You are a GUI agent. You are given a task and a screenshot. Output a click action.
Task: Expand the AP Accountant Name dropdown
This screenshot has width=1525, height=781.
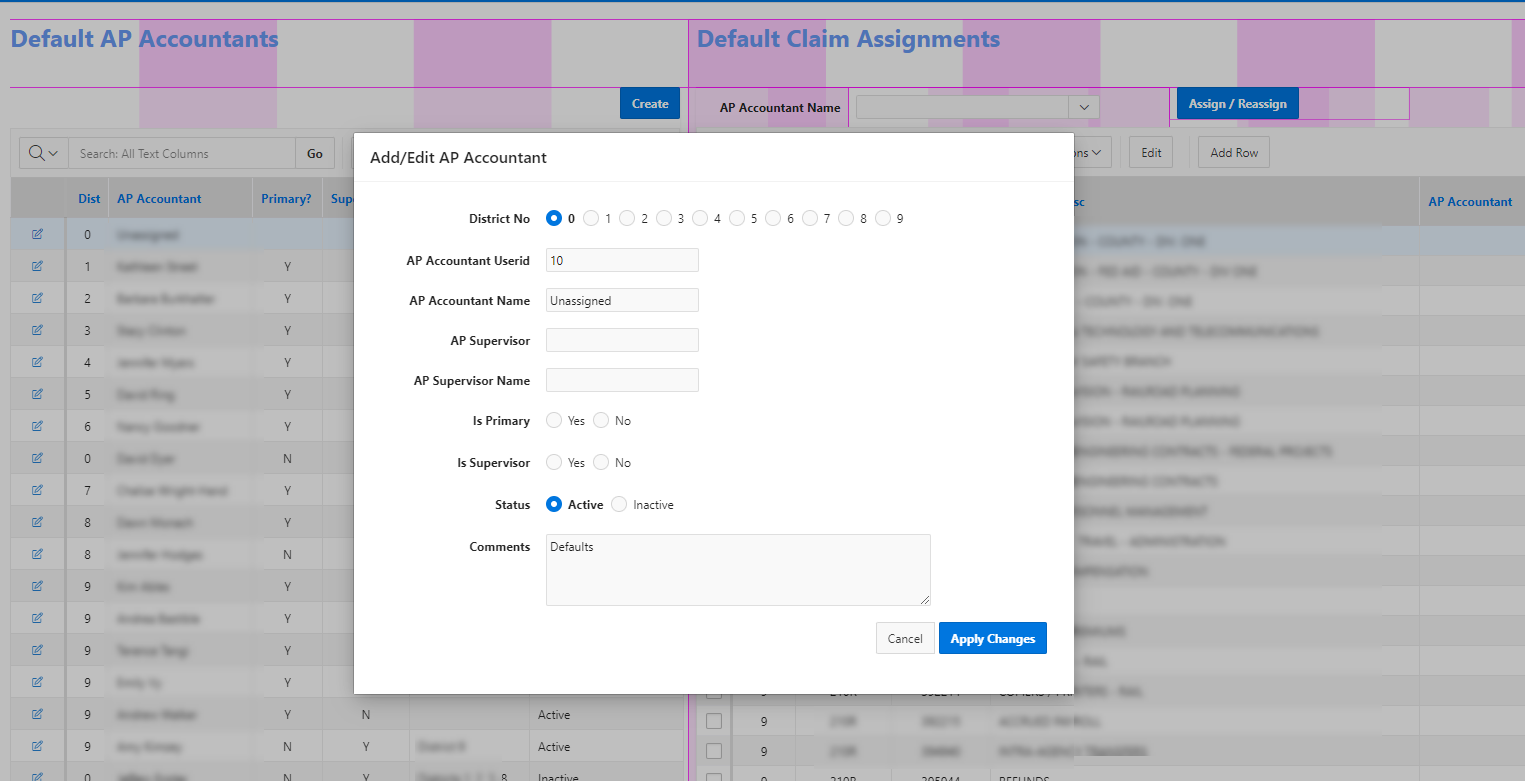click(x=1083, y=107)
